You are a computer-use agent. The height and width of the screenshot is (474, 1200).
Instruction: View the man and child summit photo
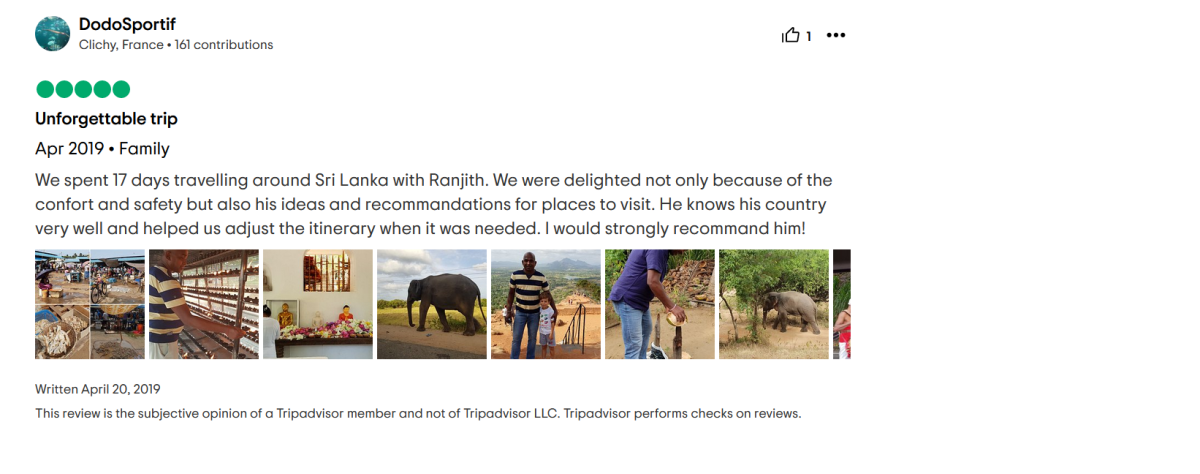pos(546,304)
